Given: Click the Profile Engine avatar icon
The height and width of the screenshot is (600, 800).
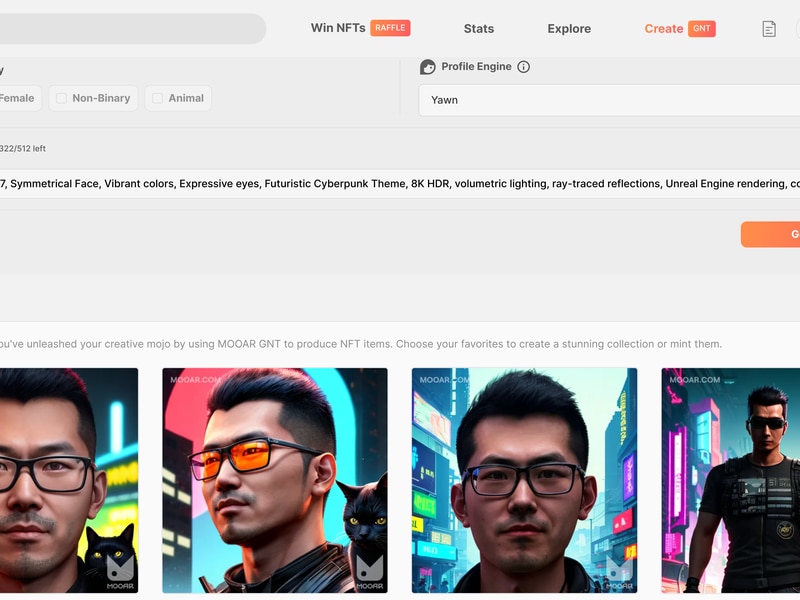Looking at the screenshot, I should [428, 67].
